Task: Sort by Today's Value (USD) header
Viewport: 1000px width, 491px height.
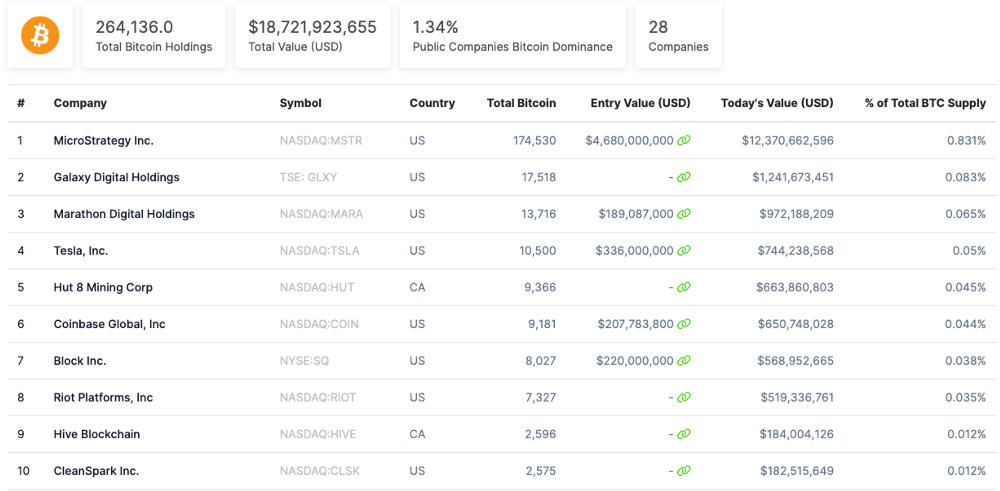Action: coord(777,103)
